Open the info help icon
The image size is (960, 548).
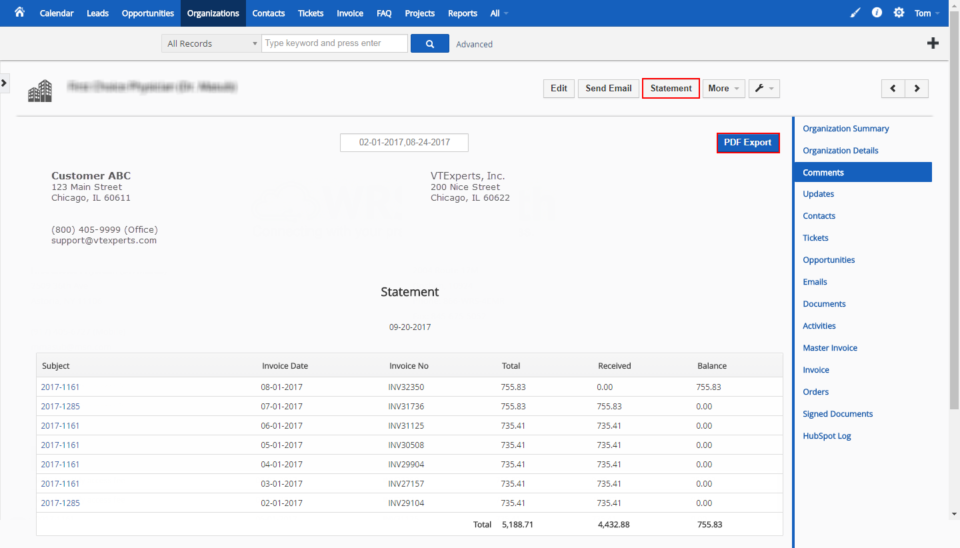click(x=877, y=12)
